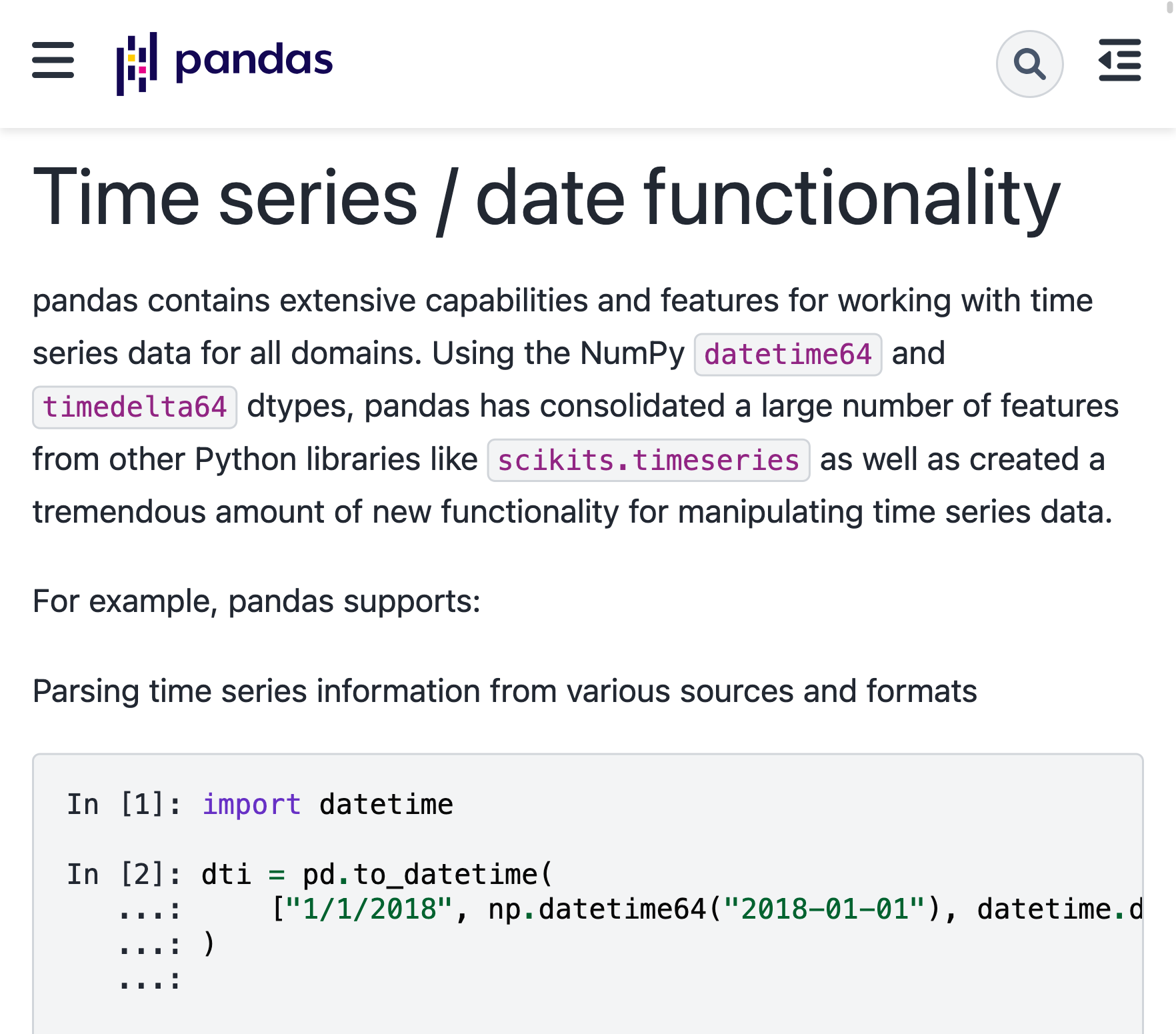Click the search magnifier button

tap(1029, 64)
